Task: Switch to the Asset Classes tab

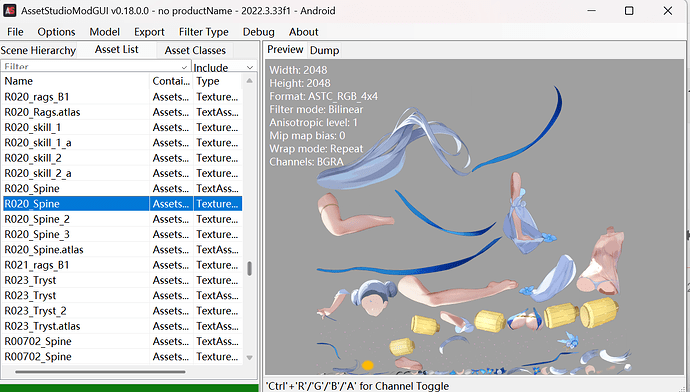Action: [x=195, y=51]
